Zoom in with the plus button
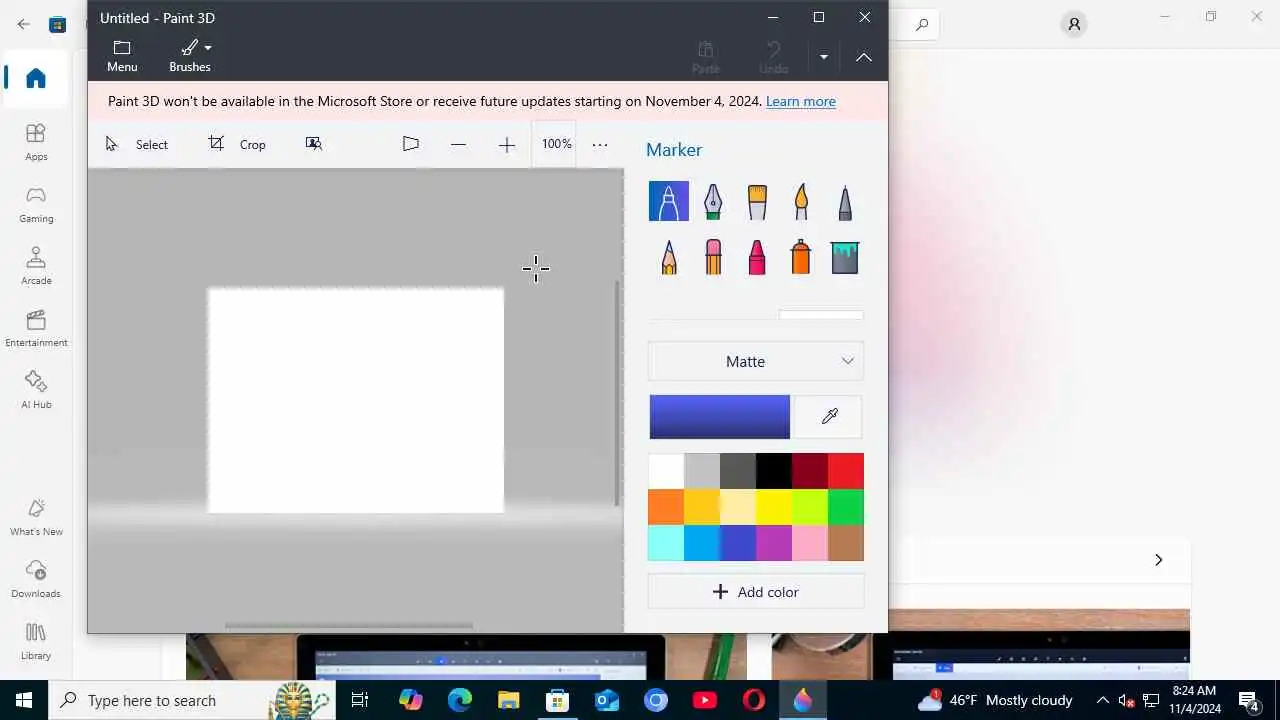1280x720 pixels. click(x=507, y=144)
